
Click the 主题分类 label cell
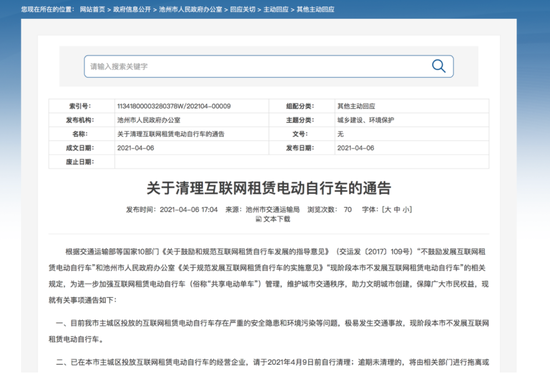click(302, 120)
